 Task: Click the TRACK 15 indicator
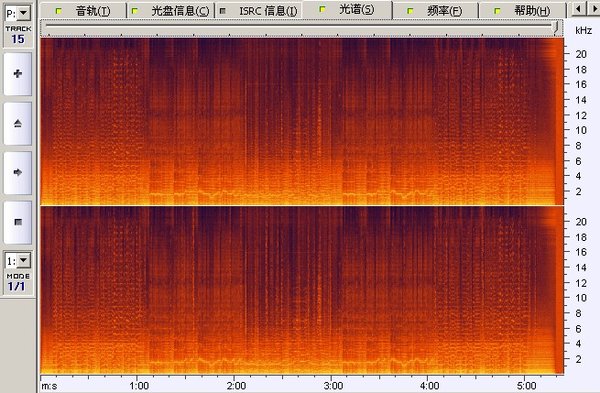coord(18,35)
